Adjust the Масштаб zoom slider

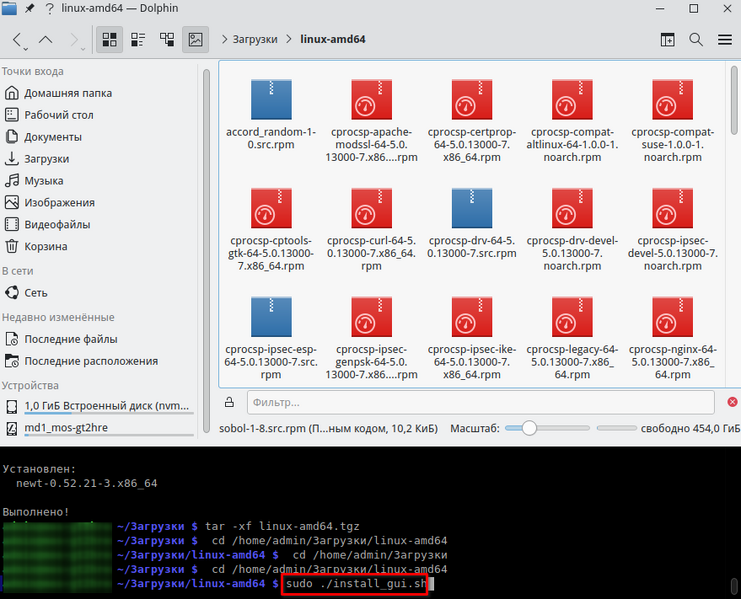tap(529, 428)
